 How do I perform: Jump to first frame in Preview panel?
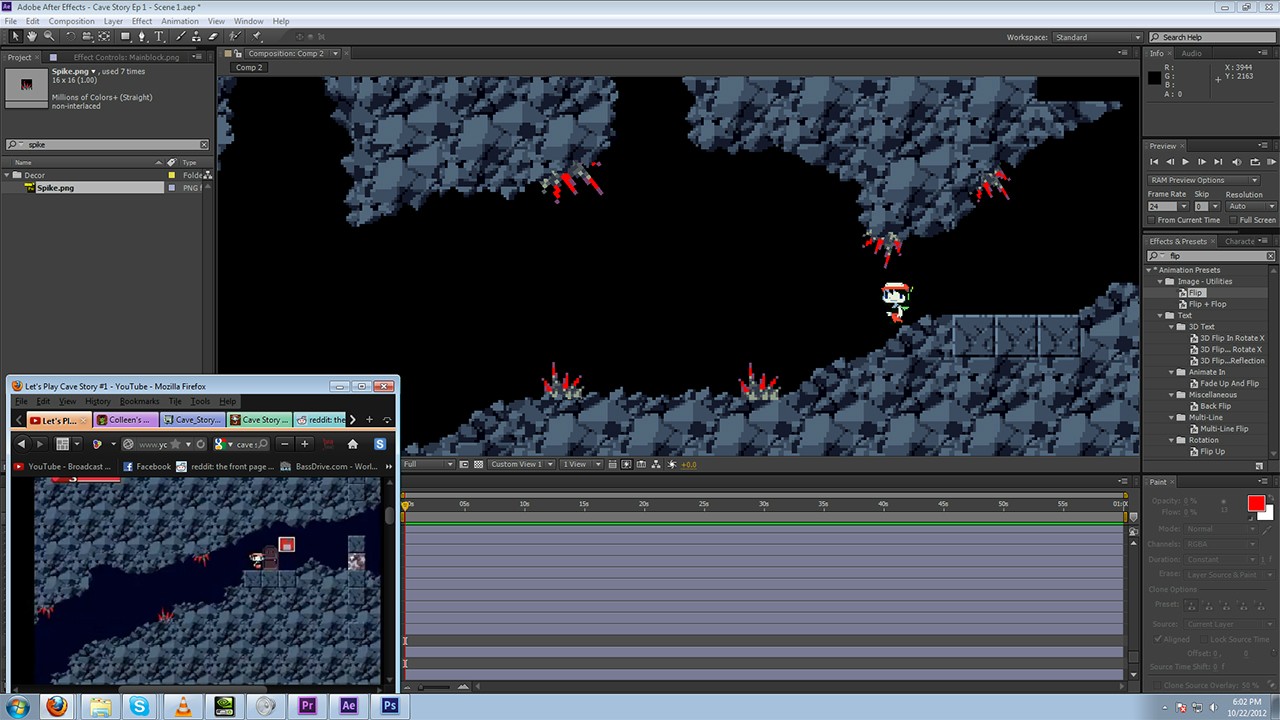pyautogui.click(x=1154, y=162)
